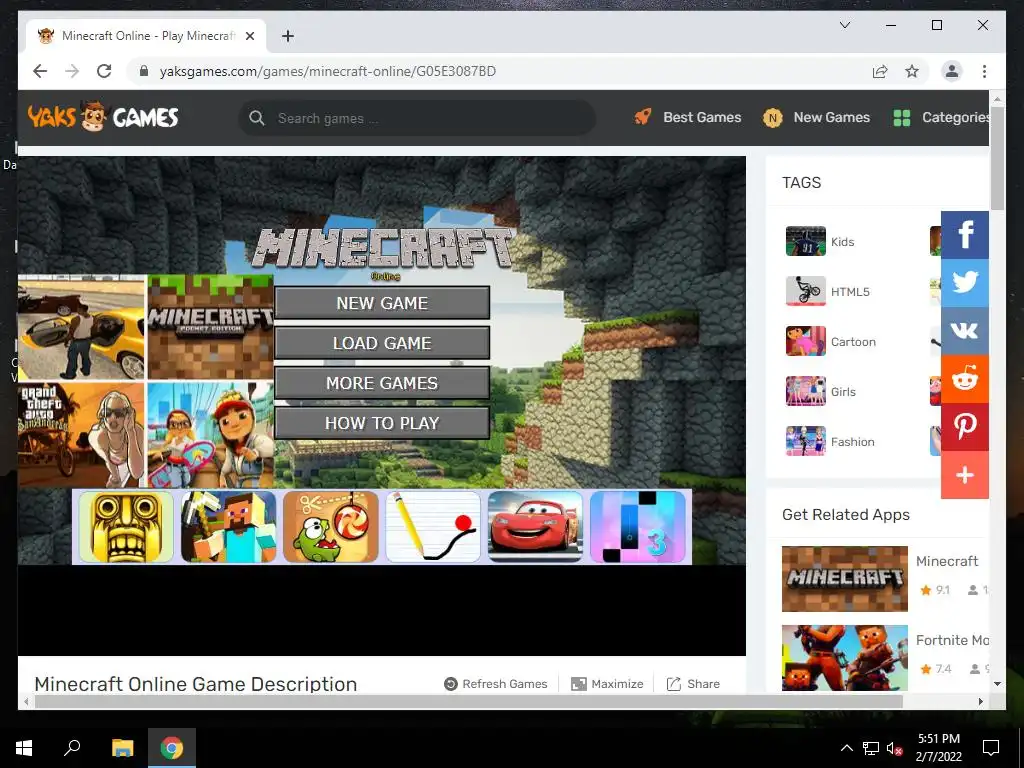Click the Chrome taskbar icon
Viewport: 1024px width, 768px height.
click(172, 748)
